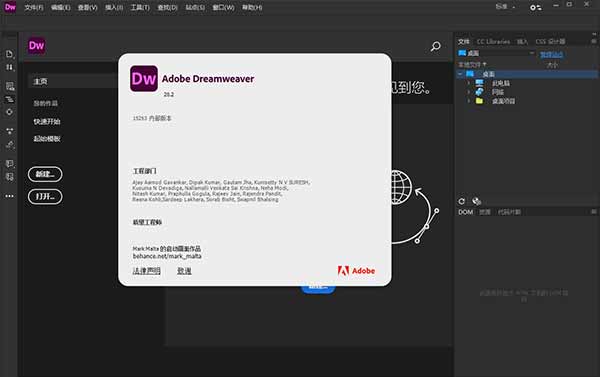Click the Apply Comment icon
Image resolution: width=600 pixels, height=377 pixels.
(x=10, y=164)
